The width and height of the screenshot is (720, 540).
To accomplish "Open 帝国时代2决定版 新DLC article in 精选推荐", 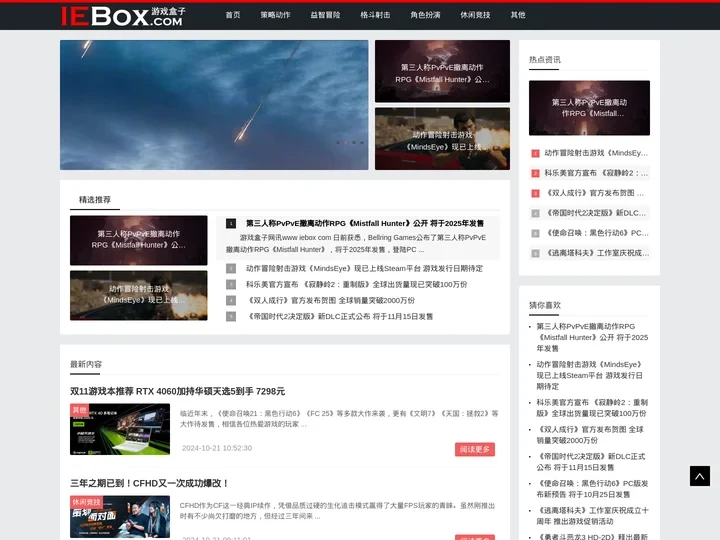I will [x=339, y=317].
